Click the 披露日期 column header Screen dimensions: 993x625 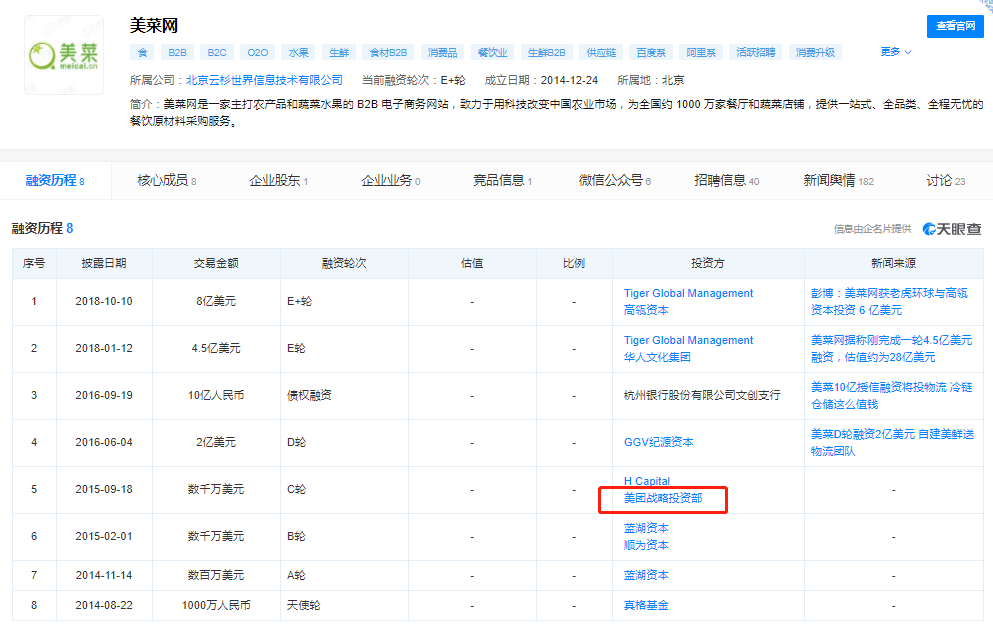point(104,263)
